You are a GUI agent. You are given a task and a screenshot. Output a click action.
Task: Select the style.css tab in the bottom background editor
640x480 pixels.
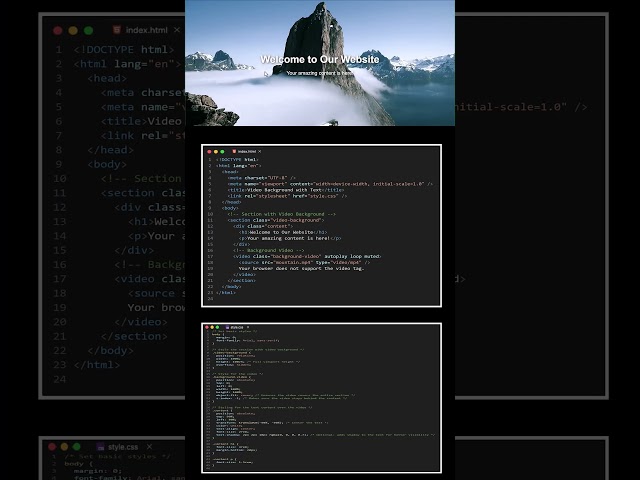click(x=123, y=447)
